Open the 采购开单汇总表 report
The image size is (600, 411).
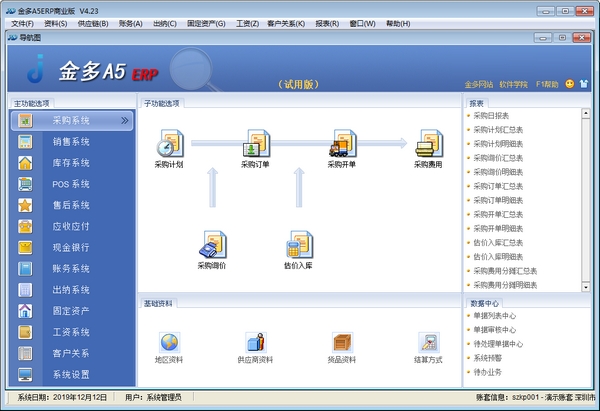pyautogui.click(x=498, y=214)
